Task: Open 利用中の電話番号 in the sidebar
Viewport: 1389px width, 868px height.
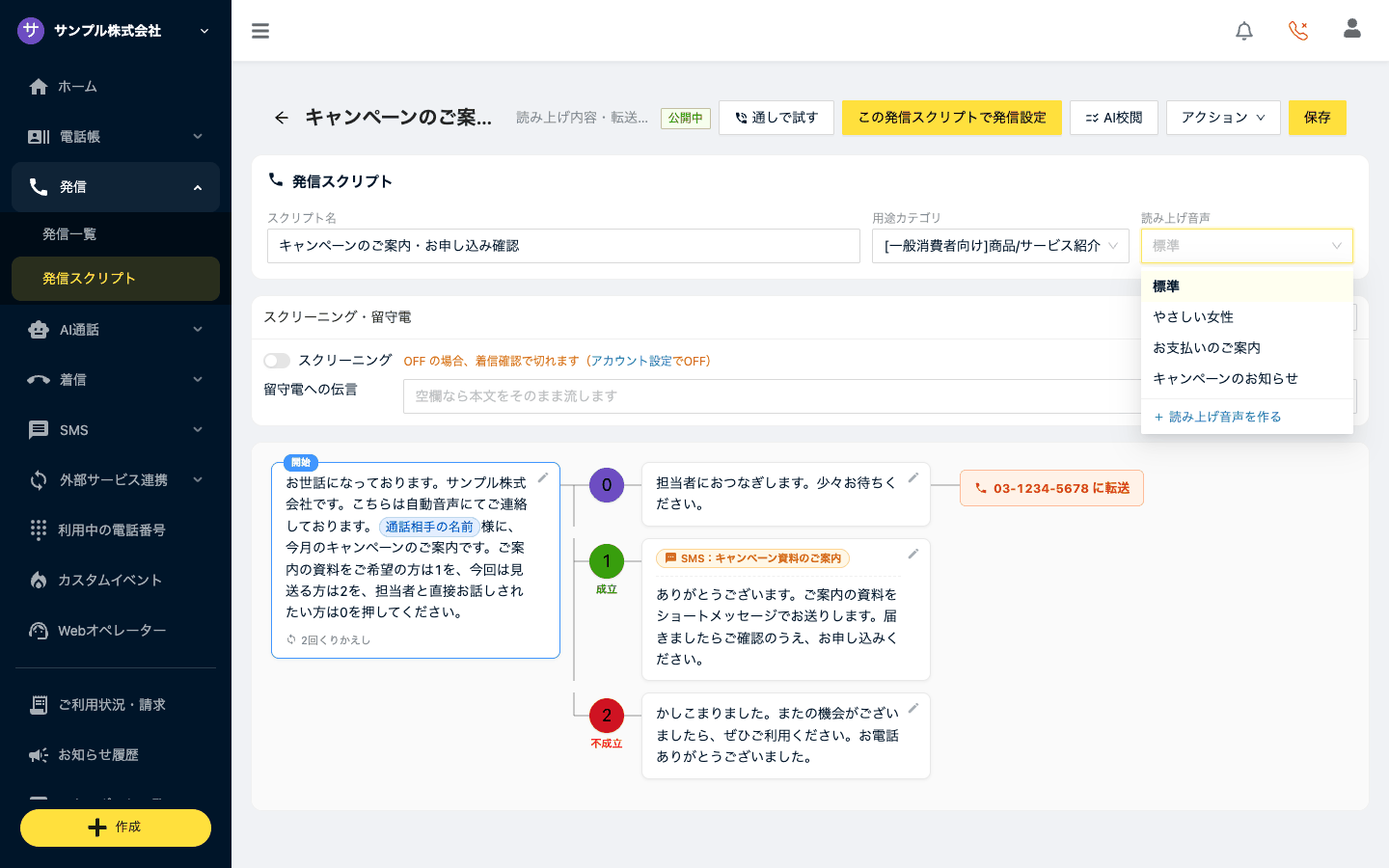Action: (x=116, y=530)
